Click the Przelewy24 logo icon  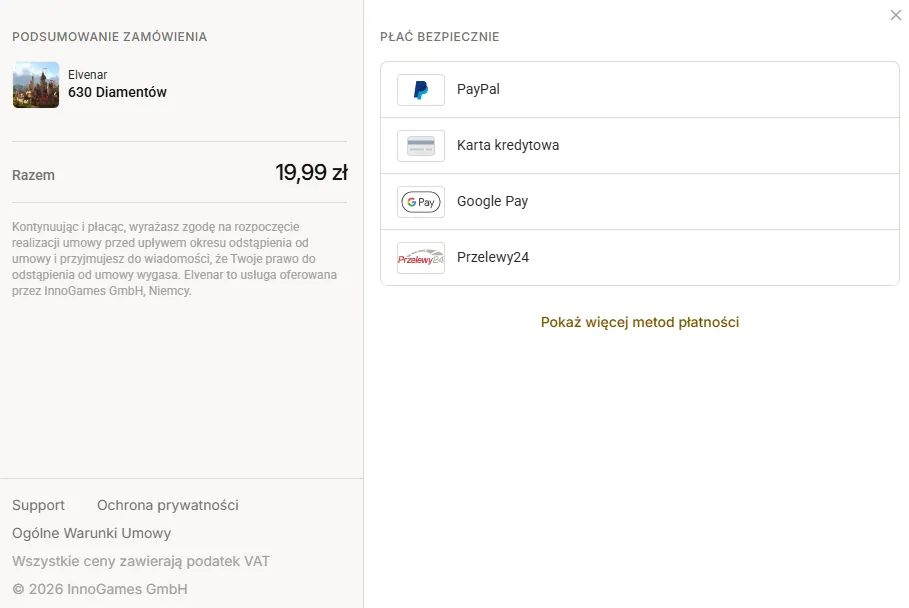tap(421, 258)
